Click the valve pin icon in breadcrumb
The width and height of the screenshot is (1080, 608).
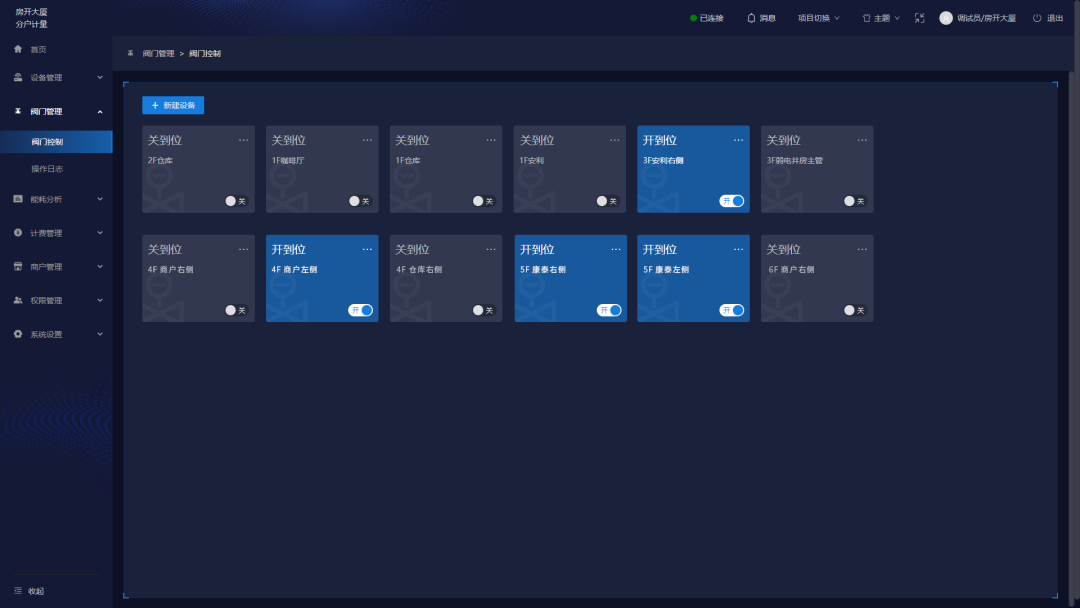pos(130,53)
